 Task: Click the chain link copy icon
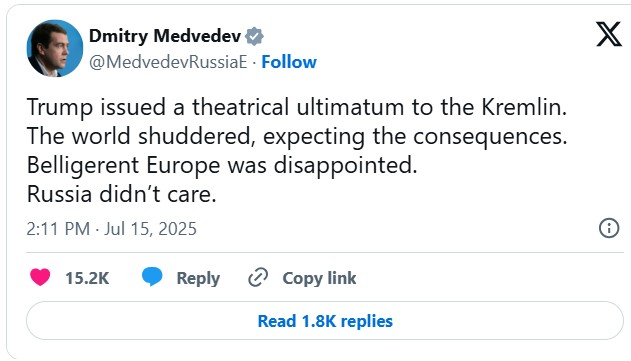tap(258, 278)
